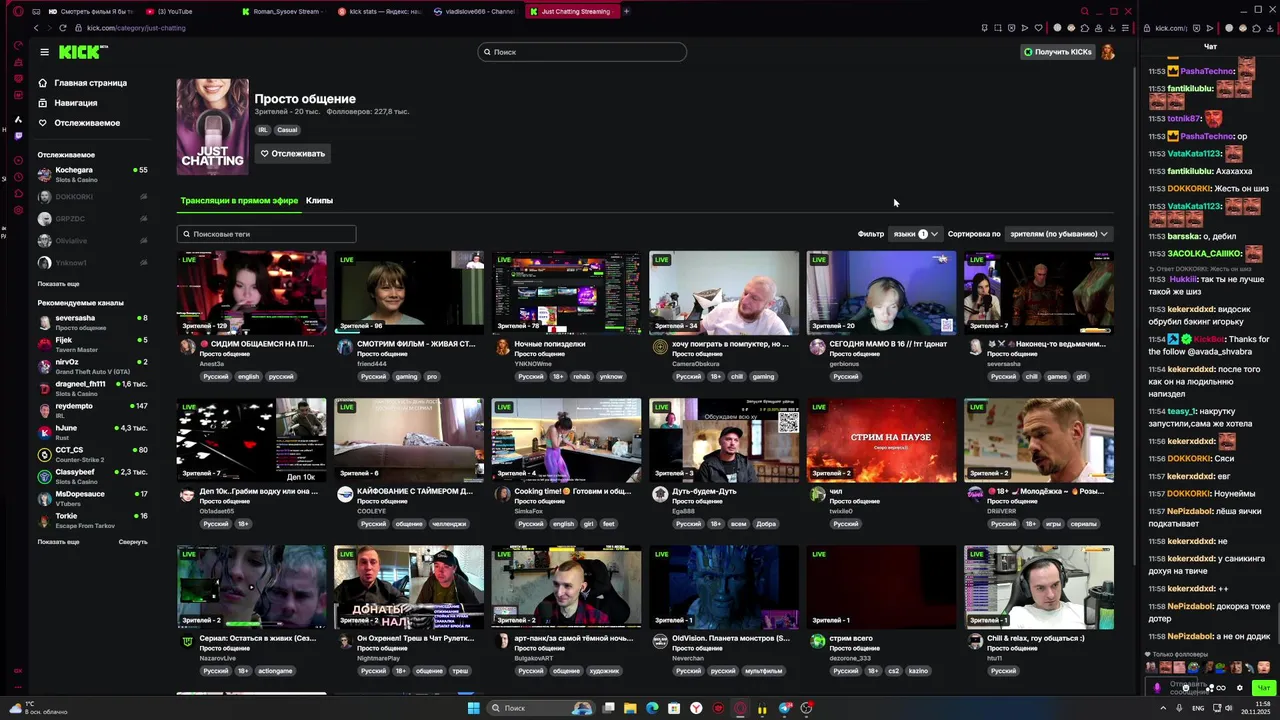
Task: Click the address bar kick.com/category/just-chatting
Action: pos(136,28)
